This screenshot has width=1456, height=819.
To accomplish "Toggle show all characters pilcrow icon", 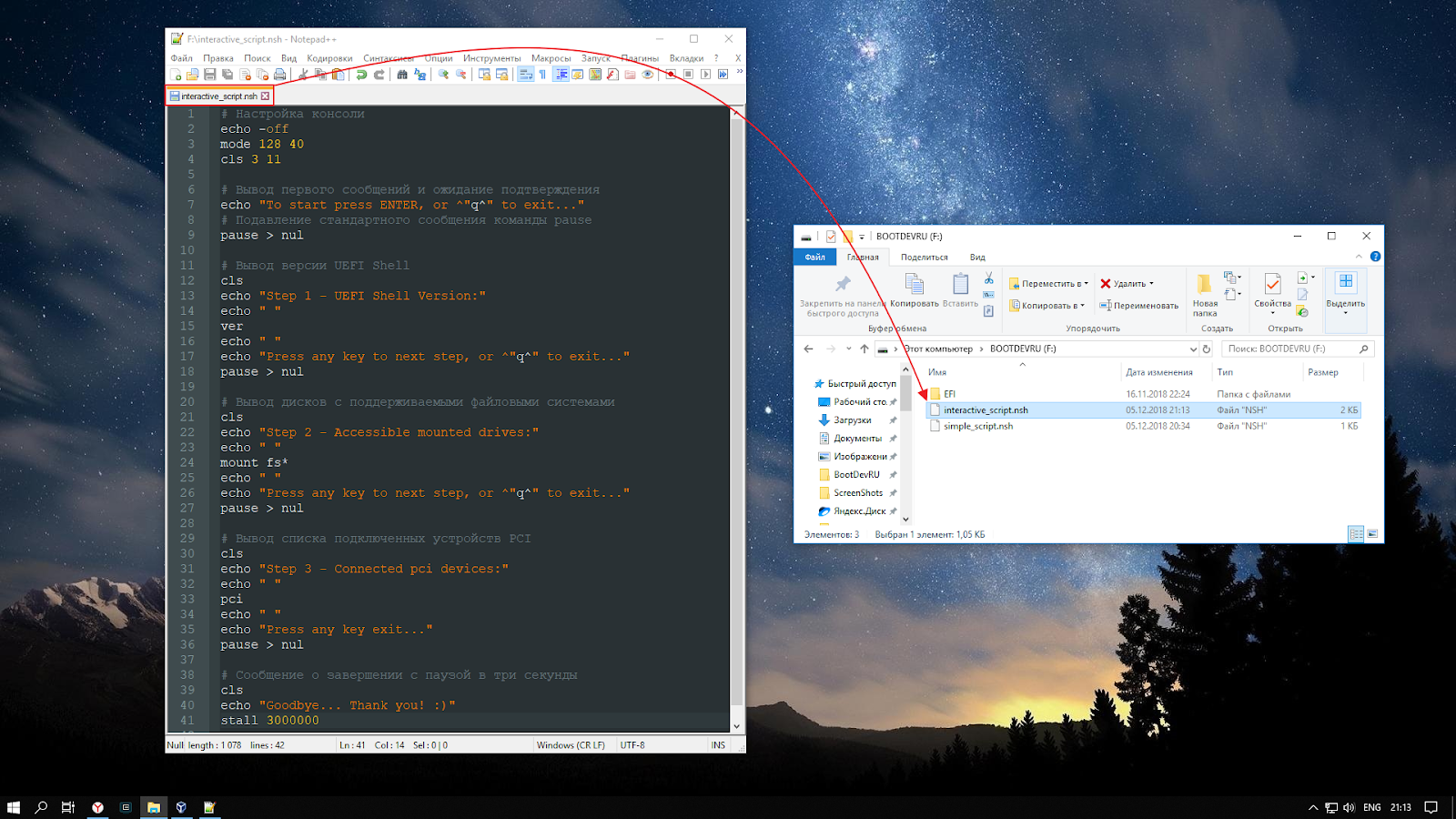I will 542,75.
